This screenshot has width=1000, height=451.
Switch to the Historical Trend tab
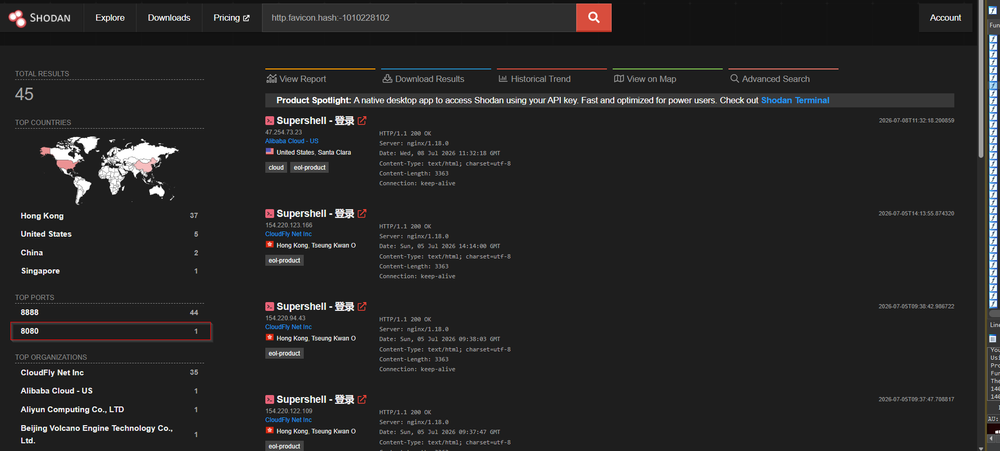(x=552, y=78)
